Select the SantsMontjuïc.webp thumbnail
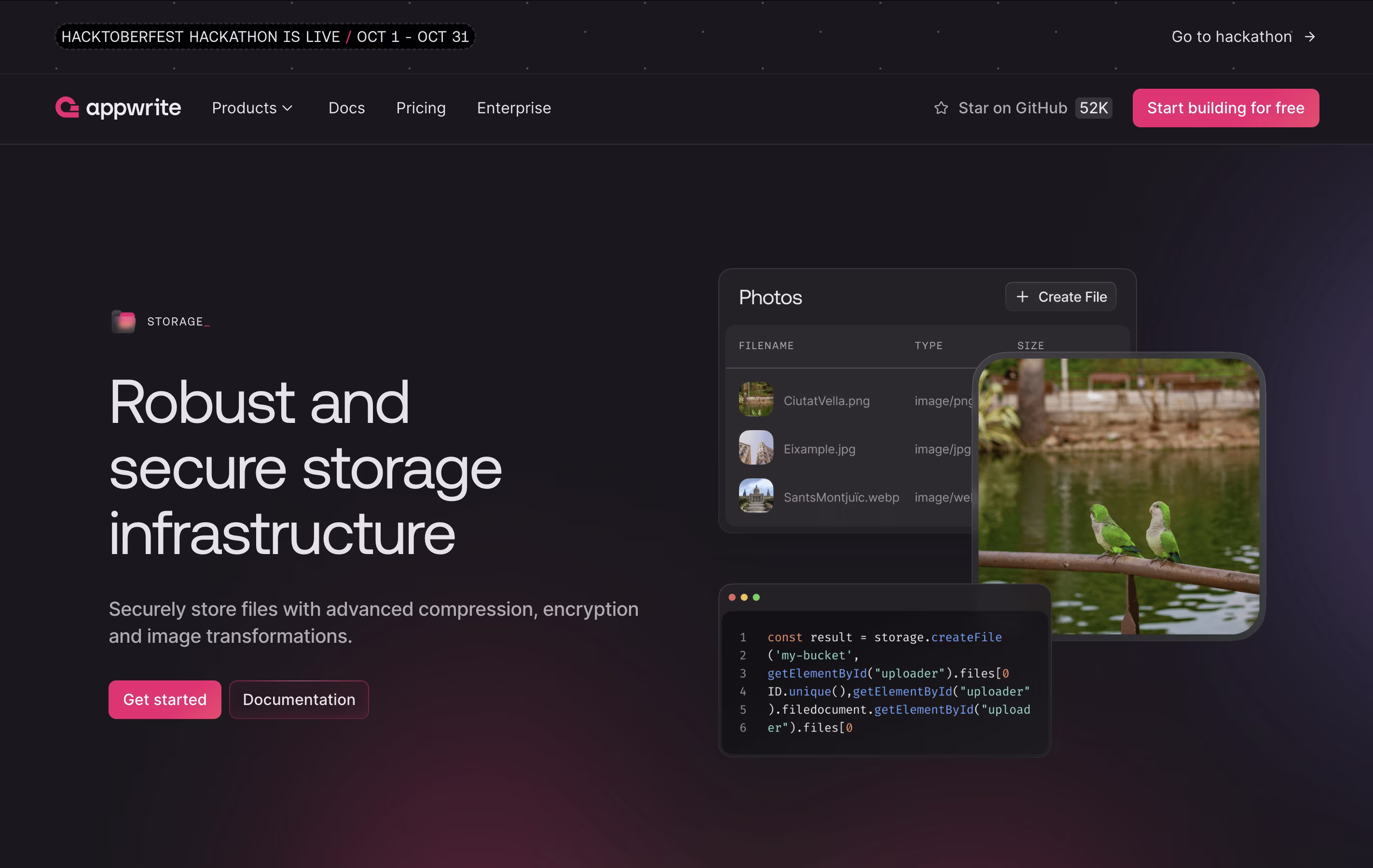 point(756,495)
